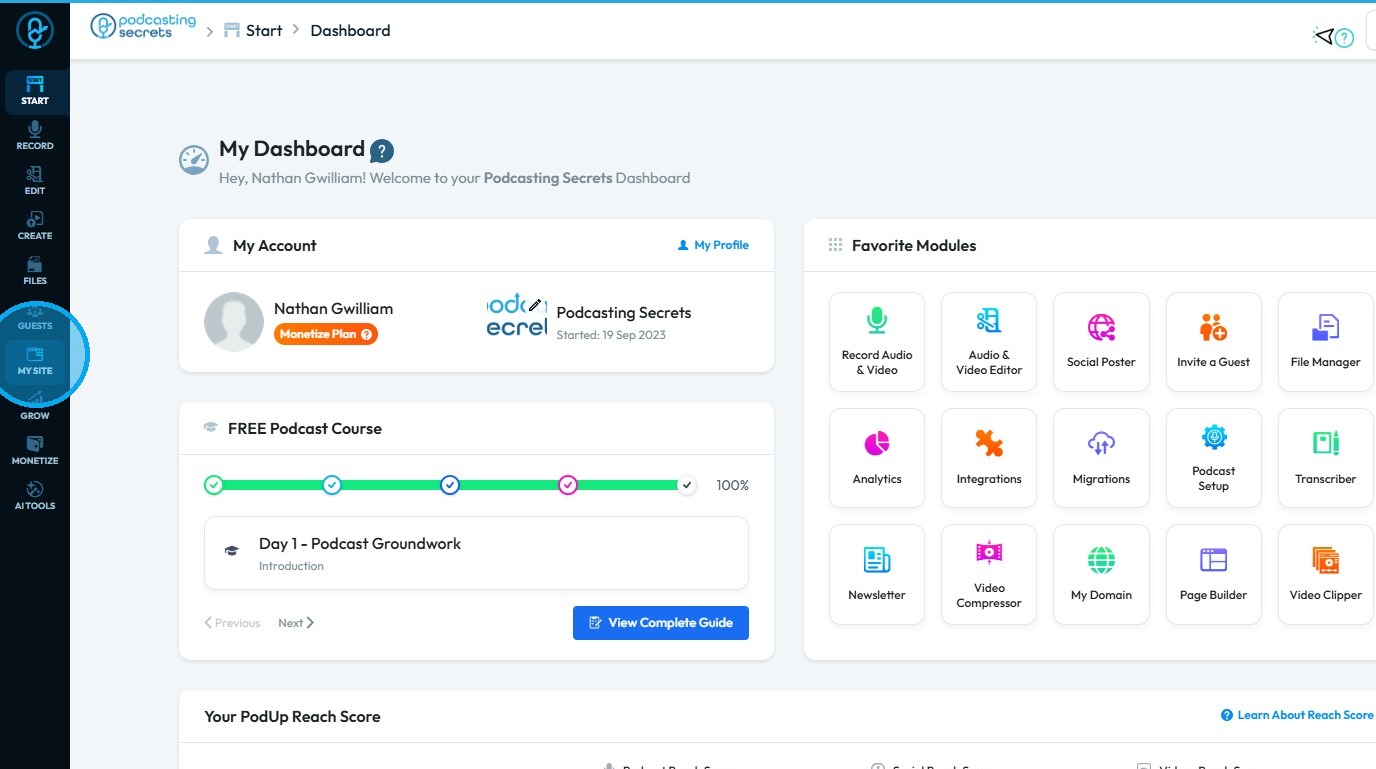The width and height of the screenshot is (1376, 769).
Task: Open the Analytics pie chart module
Action: (x=877, y=458)
